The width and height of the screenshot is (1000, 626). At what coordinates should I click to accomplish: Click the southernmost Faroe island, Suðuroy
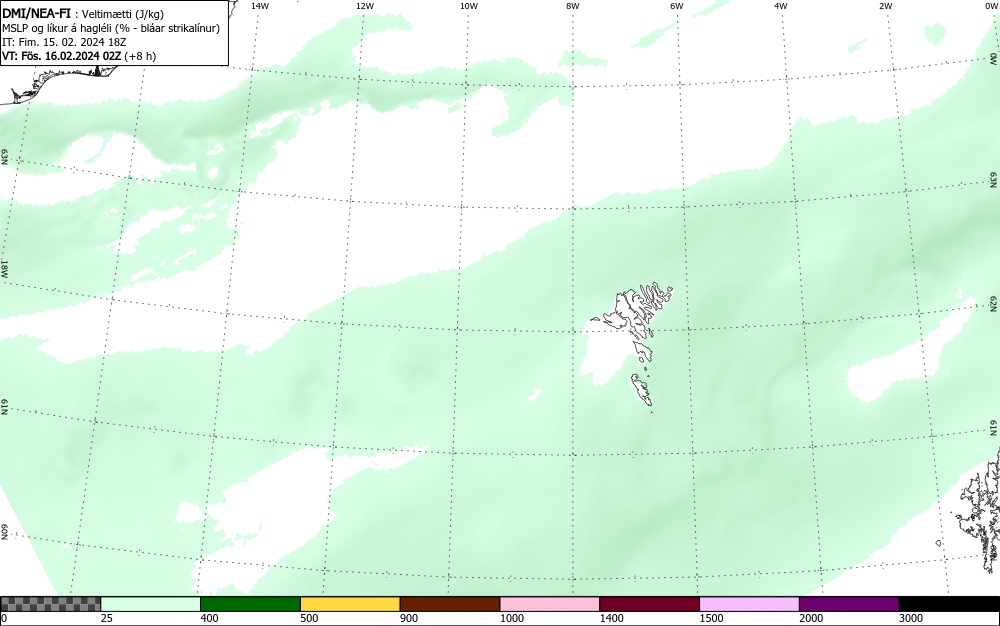tap(642, 390)
